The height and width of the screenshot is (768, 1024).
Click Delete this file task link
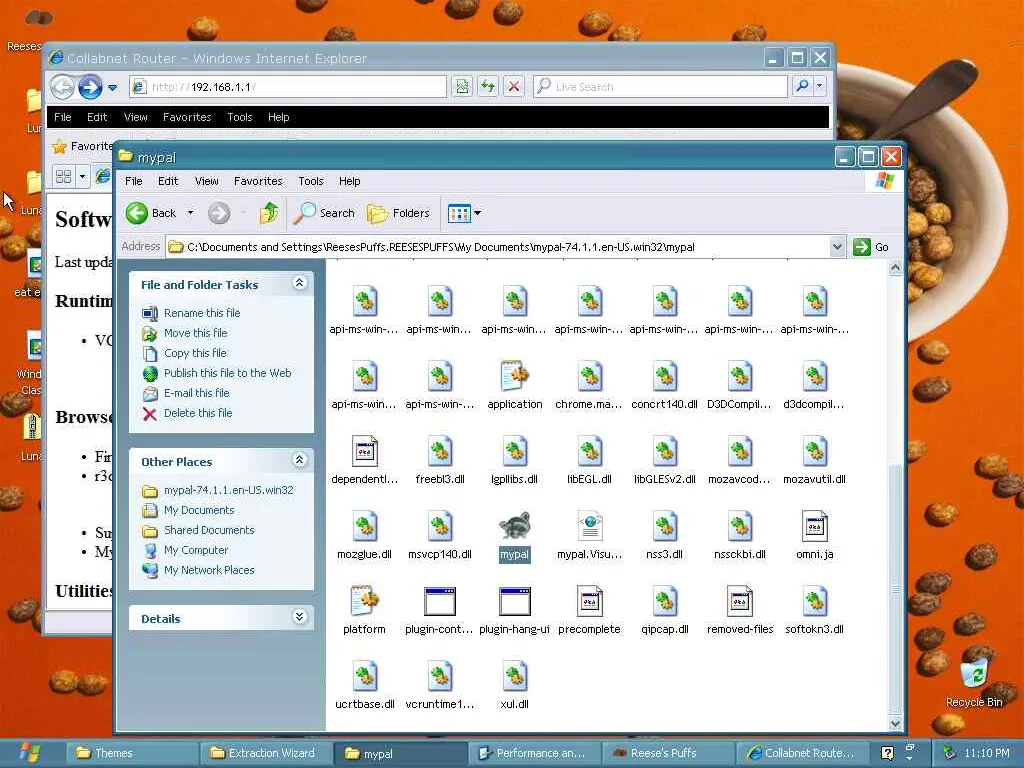pyautogui.click(x=198, y=413)
